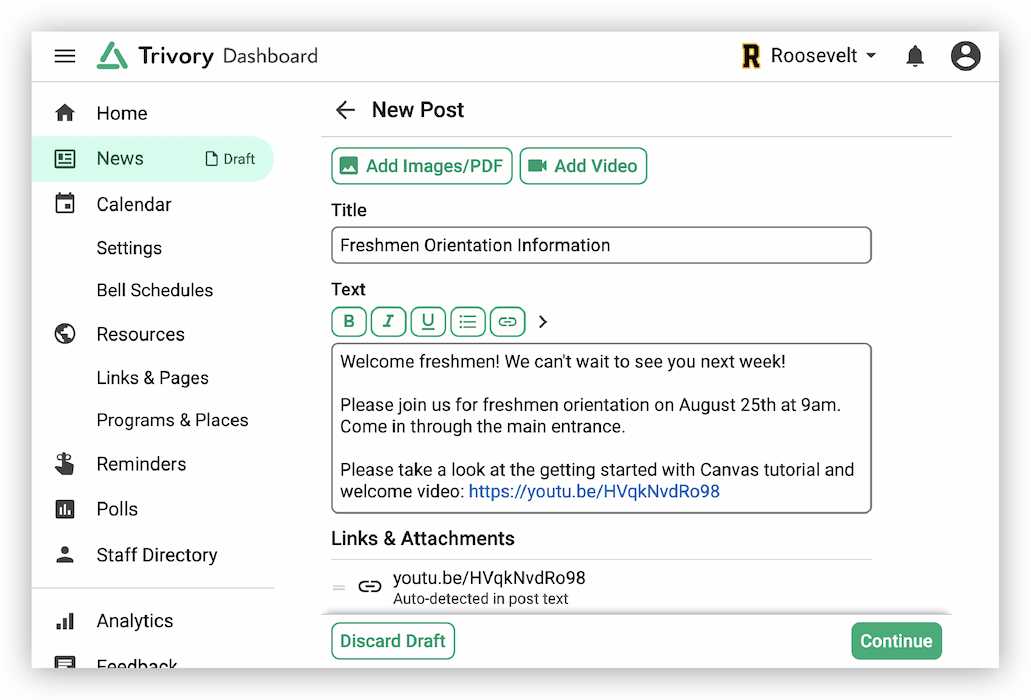This screenshot has height=700, width=1031.
Task: Open the user account profile icon
Action: [965, 56]
